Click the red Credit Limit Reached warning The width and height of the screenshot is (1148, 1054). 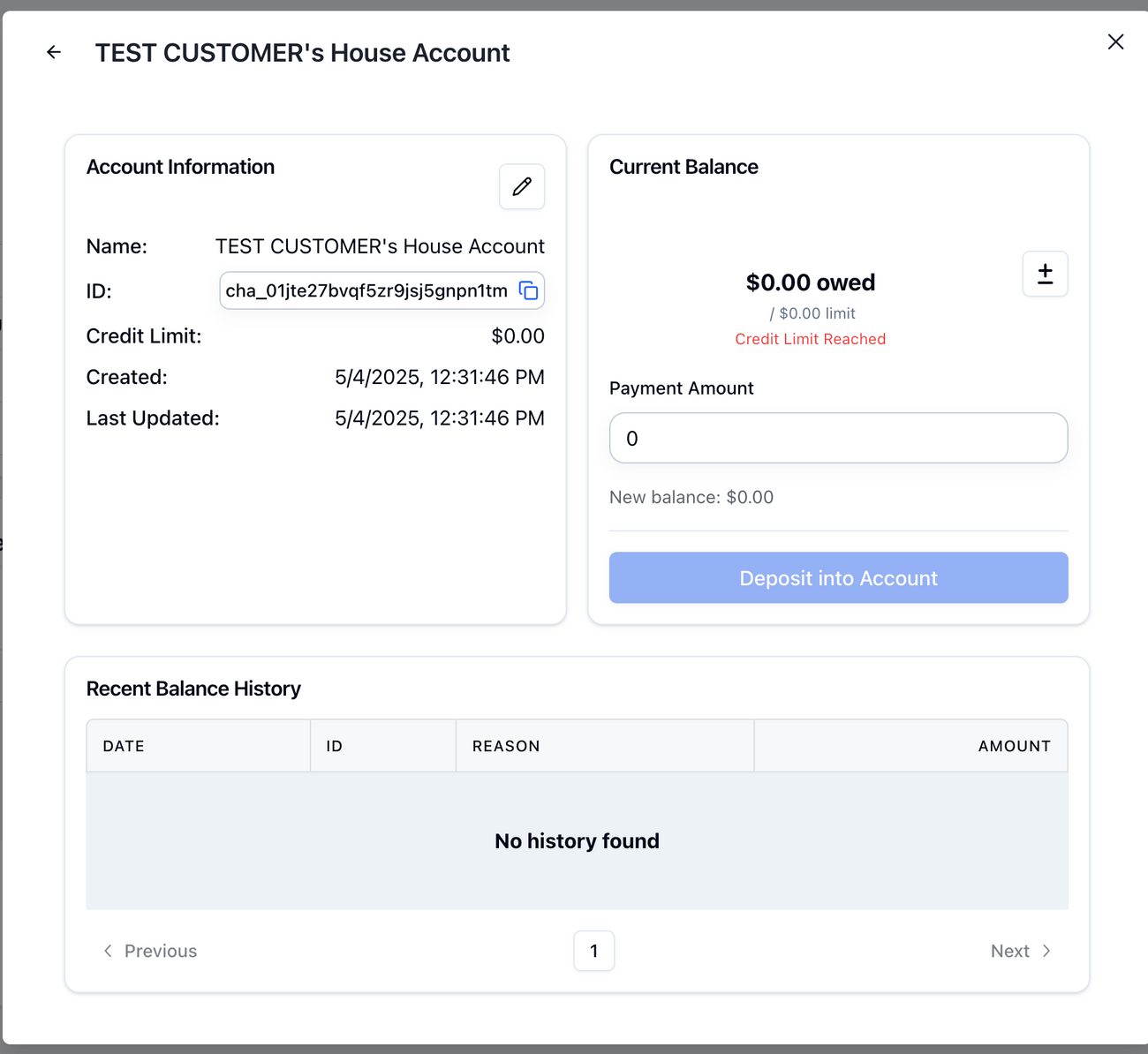(810, 339)
